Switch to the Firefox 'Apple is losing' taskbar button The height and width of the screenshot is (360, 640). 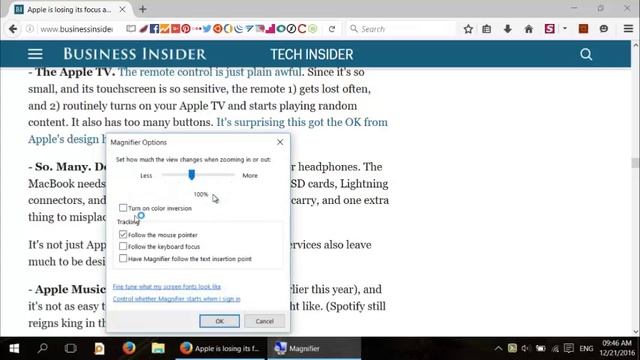click(x=221, y=348)
